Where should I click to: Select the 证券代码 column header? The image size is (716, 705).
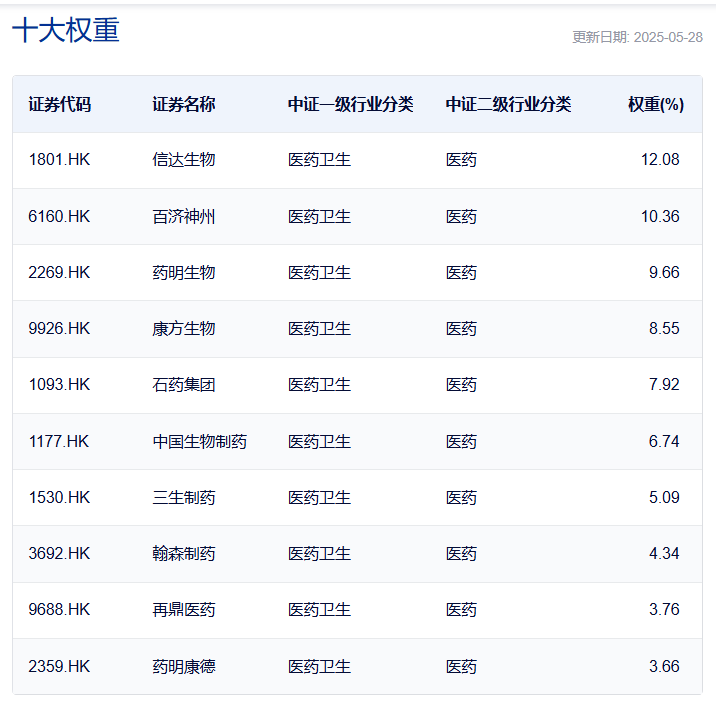pos(59,105)
